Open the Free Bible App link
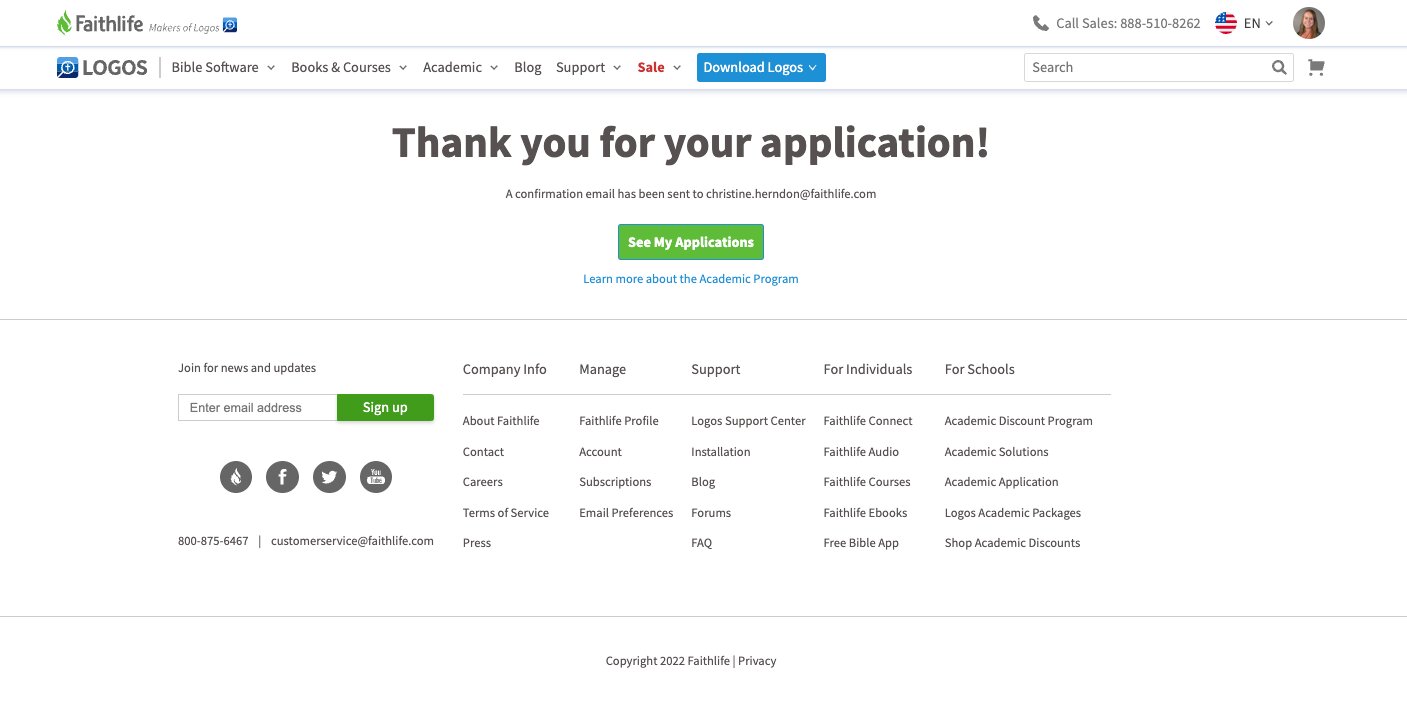 (861, 543)
